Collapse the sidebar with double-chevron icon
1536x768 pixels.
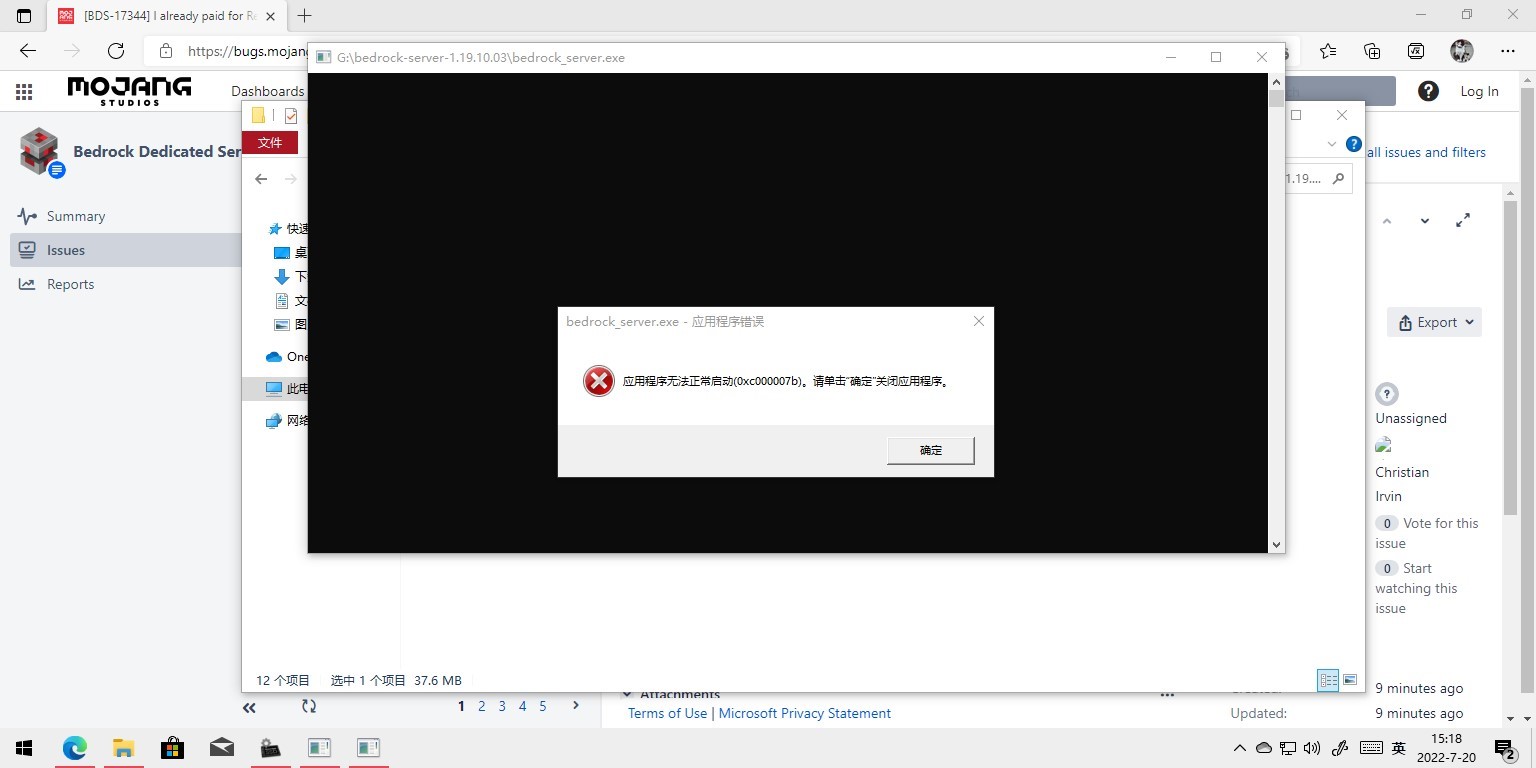click(249, 707)
